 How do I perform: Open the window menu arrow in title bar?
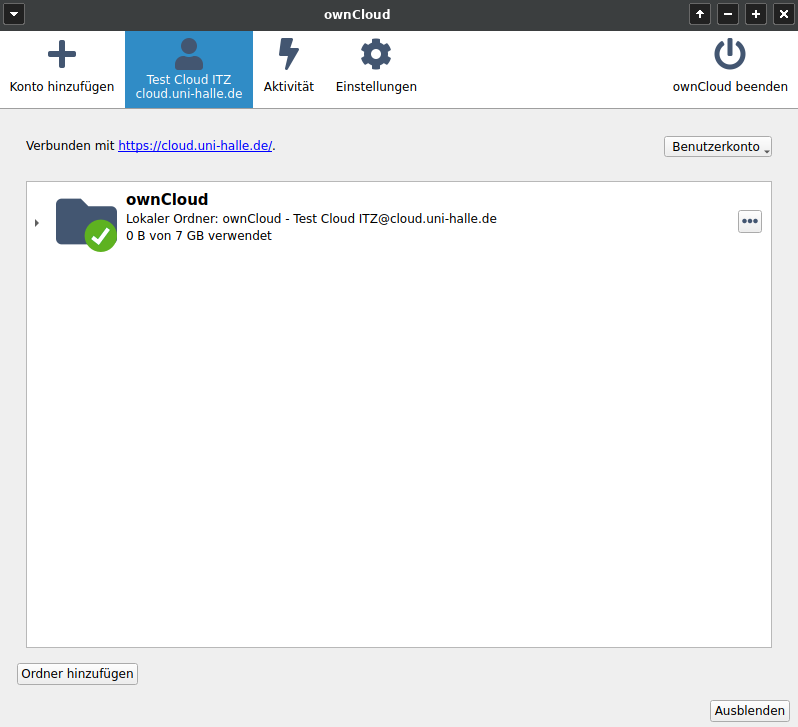pos(14,14)
